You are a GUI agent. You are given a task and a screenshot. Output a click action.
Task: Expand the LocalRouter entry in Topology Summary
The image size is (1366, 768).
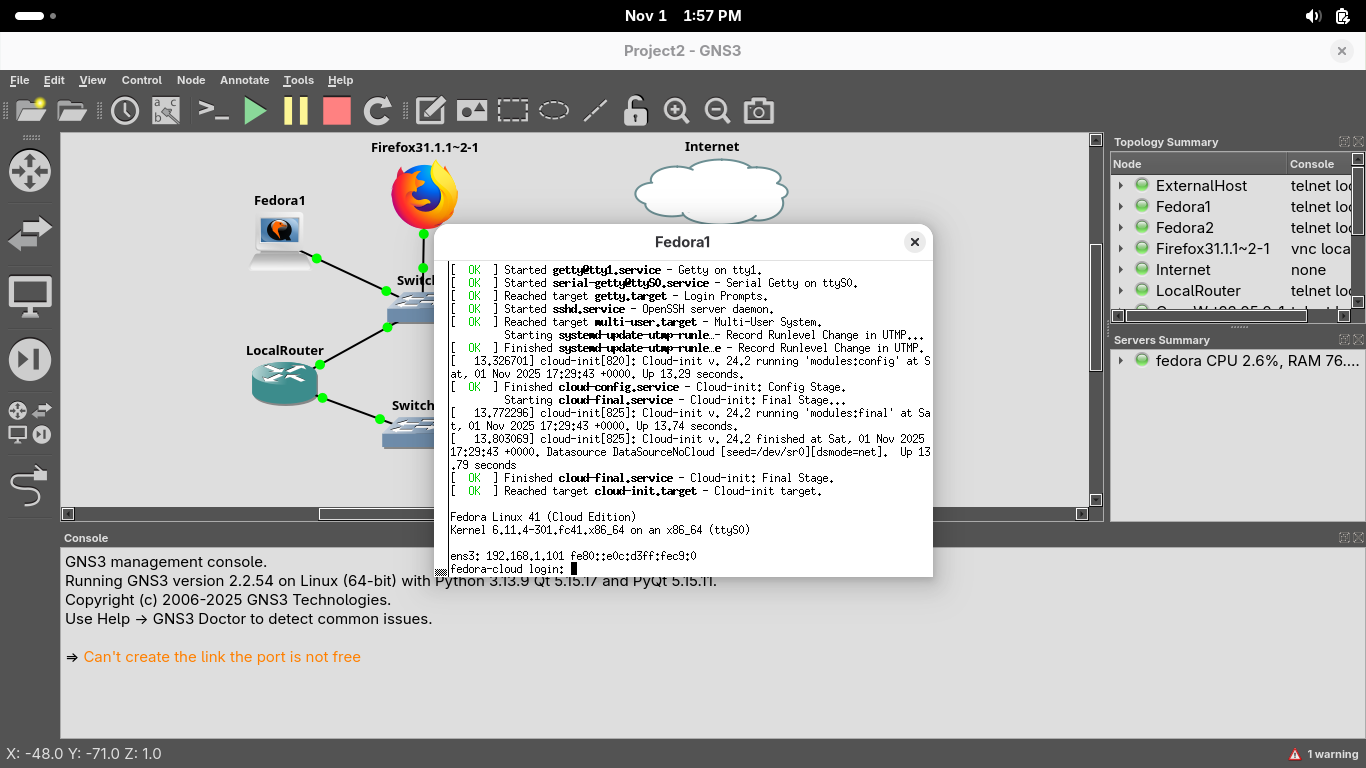(1121, 291)
